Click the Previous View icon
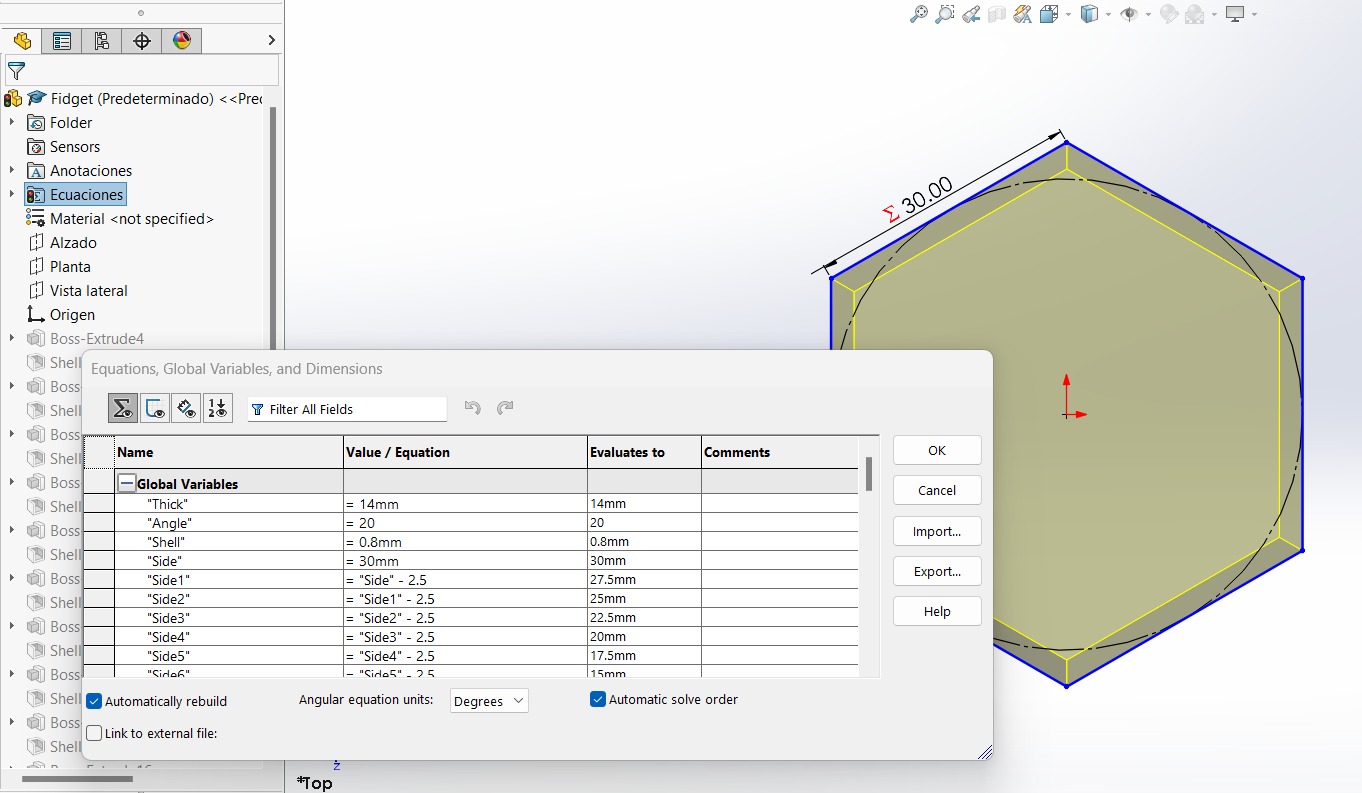 click(970, 14)
